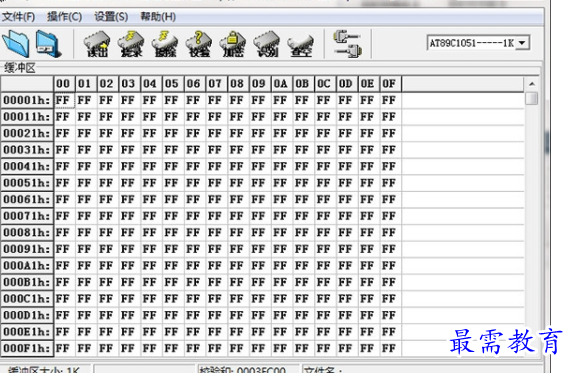The image size is (571, 373).
Task: Click FF cell in row 000D1h column 0E
Action: click(369, 315)
